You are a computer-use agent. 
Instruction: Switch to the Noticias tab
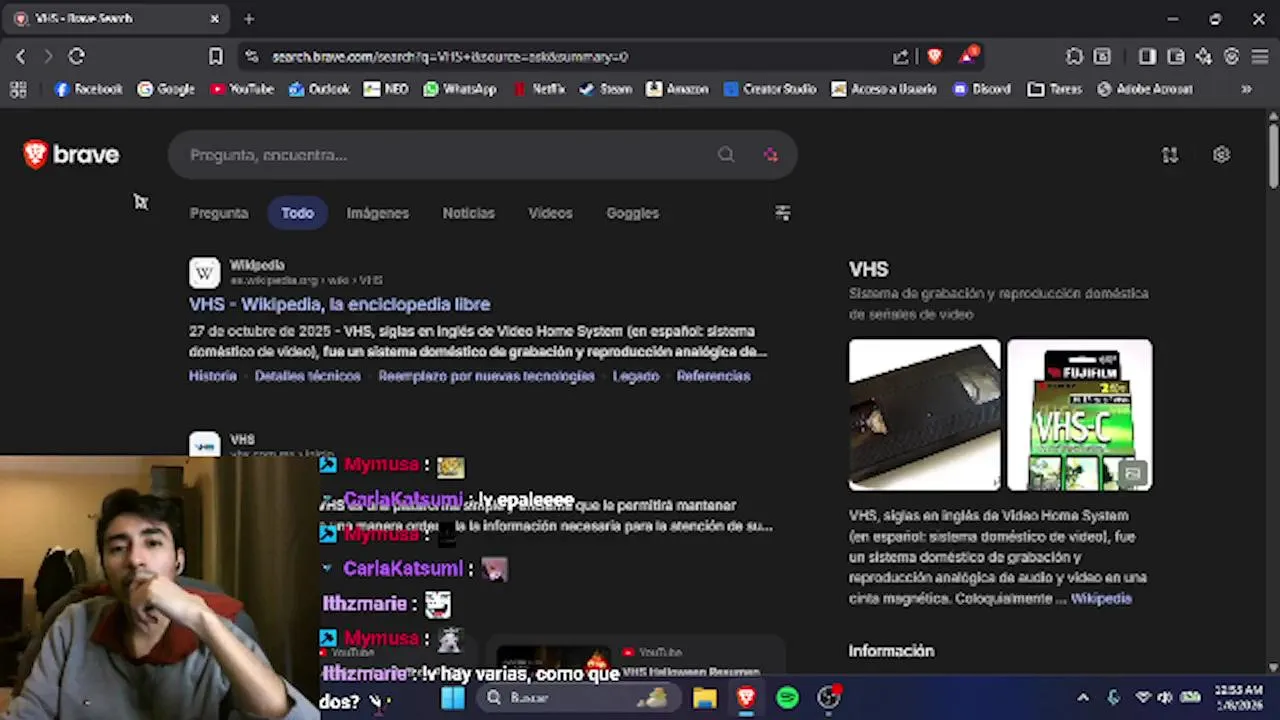pos(468,213)
